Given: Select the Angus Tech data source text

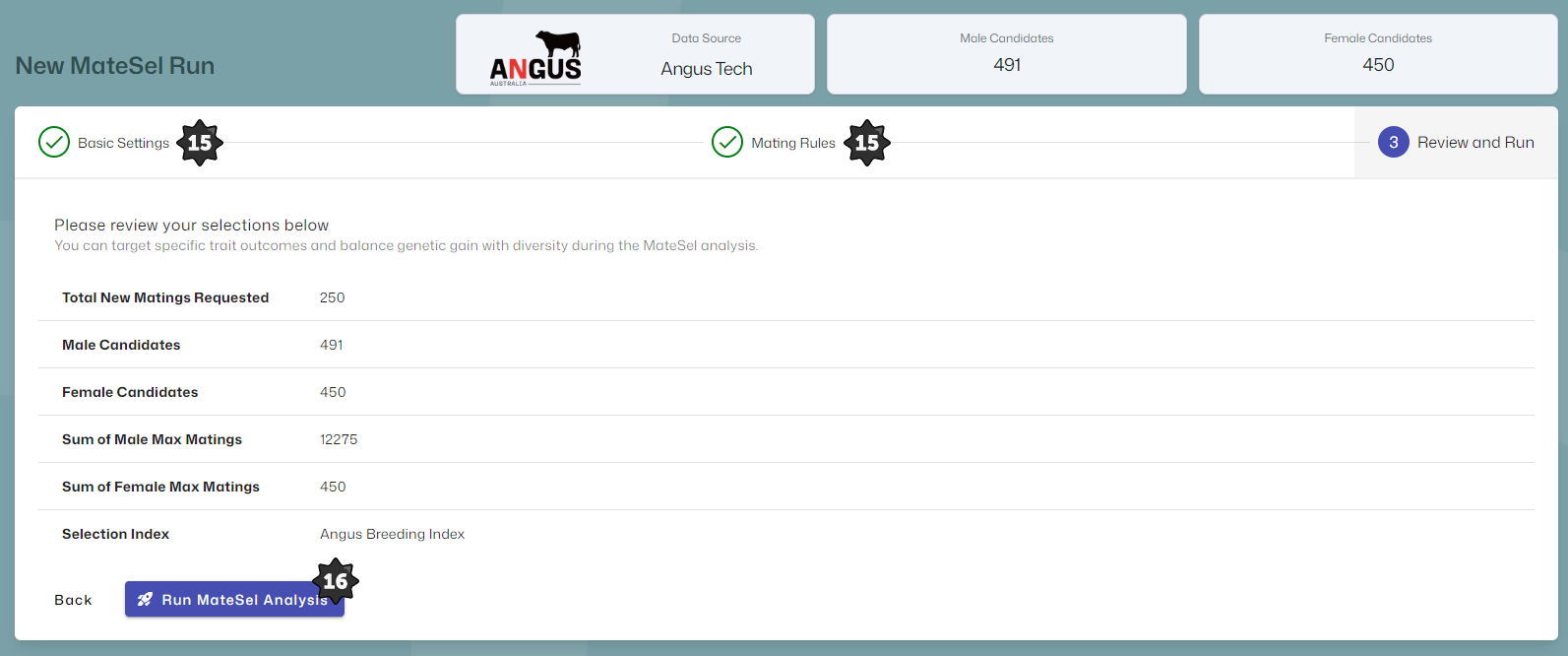Looking at the screenshot, I should click(x=706, y=69).
